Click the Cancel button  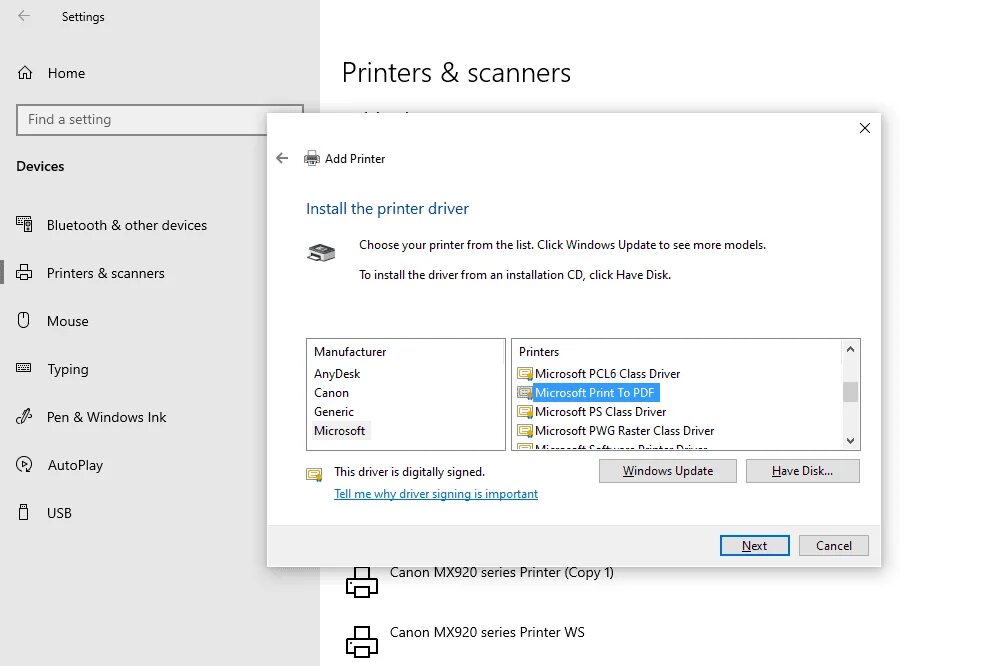point(833,546)
